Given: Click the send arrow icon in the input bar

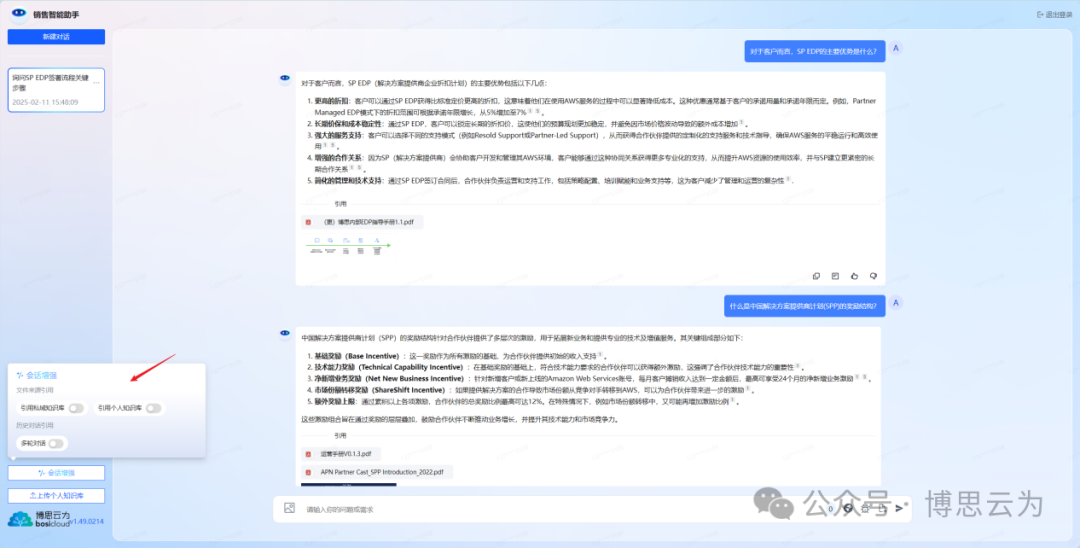Looking at the screenshot, I should point(899,509).
